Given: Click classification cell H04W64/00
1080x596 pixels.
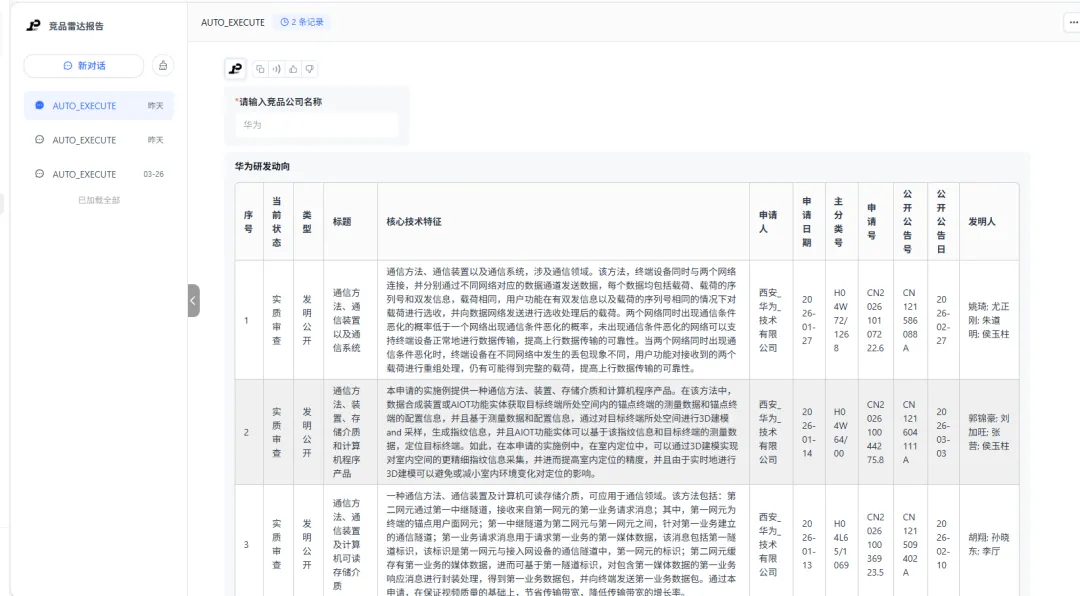Looking at the screenshot, I should pyautogui.click(x=841, y=432).
